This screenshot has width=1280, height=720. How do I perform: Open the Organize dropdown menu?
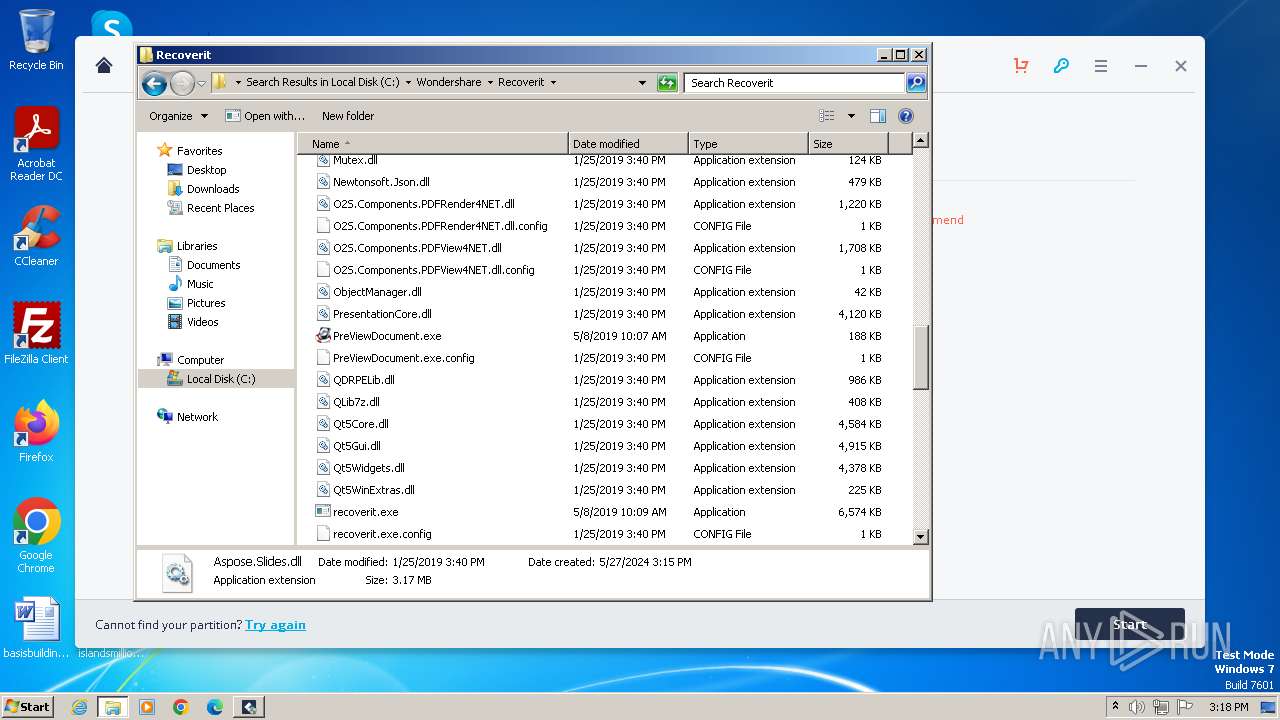178,116
